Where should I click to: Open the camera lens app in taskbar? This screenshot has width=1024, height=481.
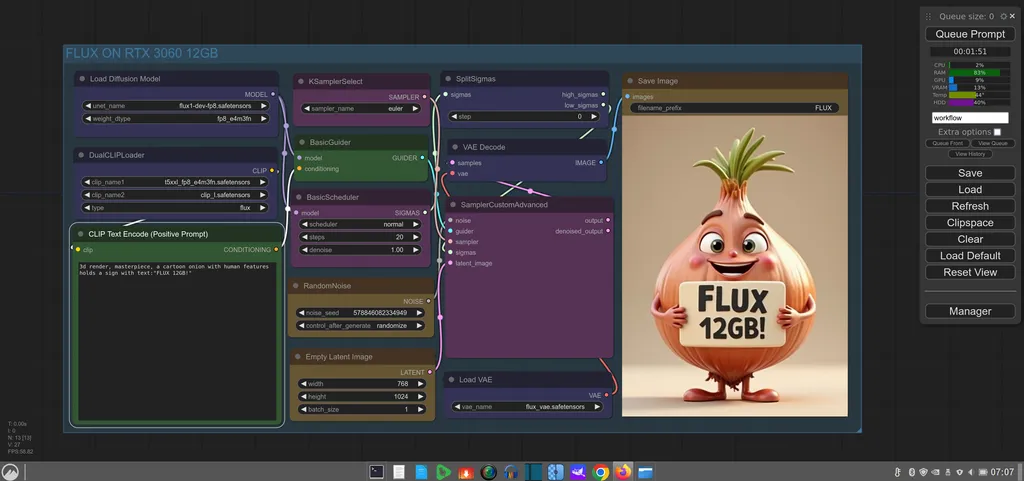click(488, 471)
